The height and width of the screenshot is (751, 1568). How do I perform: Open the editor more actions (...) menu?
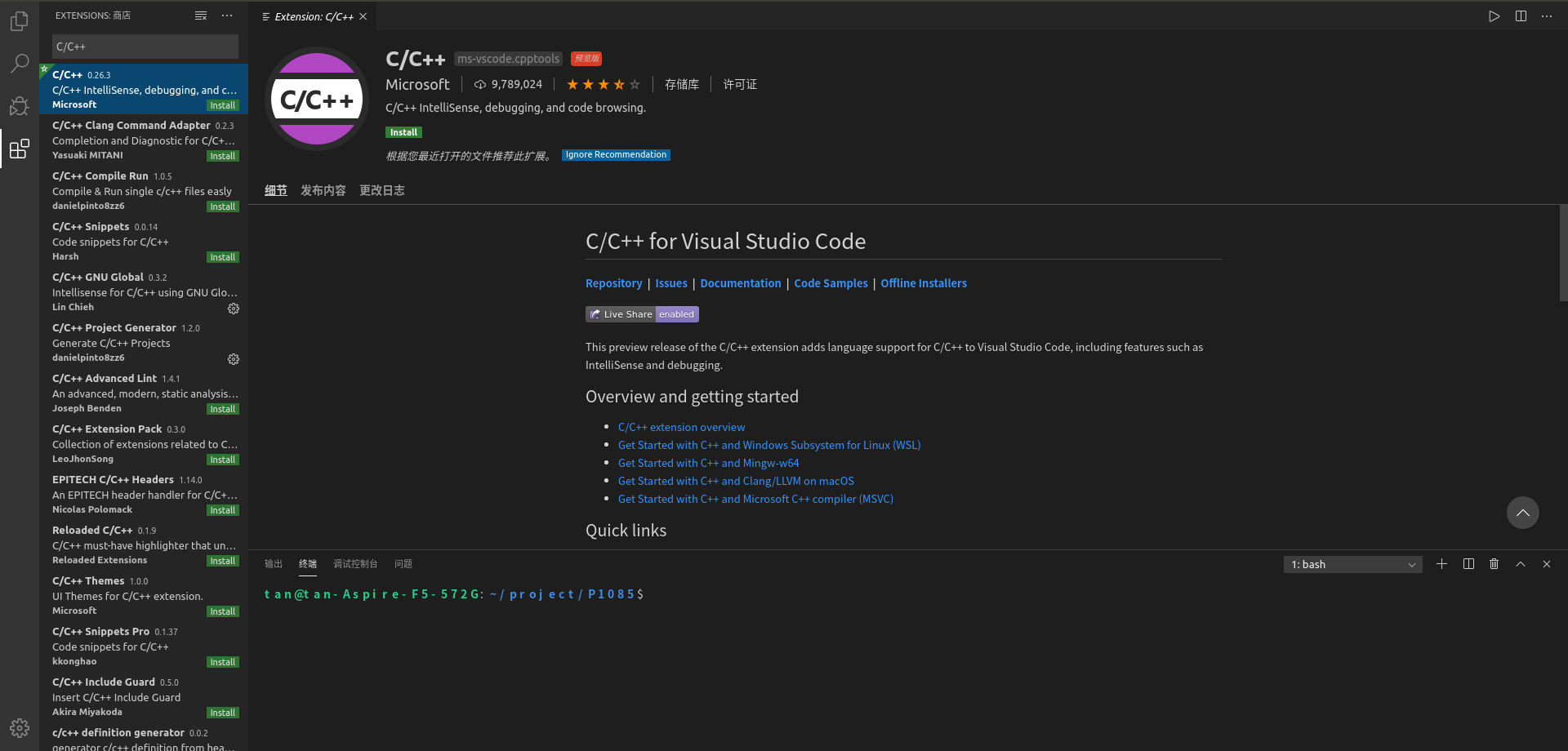pyautogui.click(x=1547, y=16)
